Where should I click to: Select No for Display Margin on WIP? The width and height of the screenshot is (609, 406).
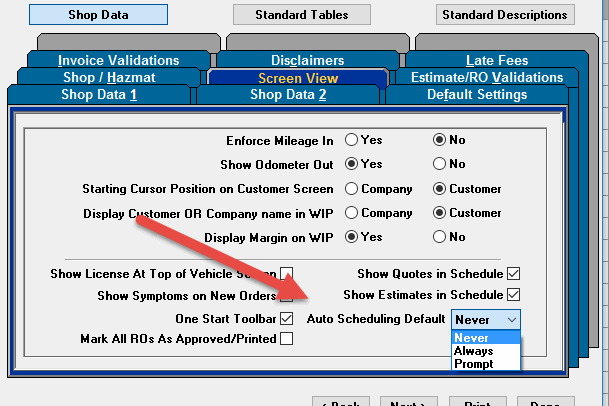click(439, 237)
